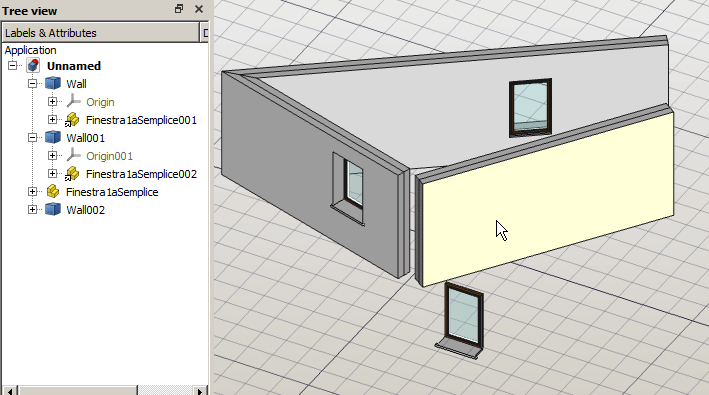The image size is (709, 395).
Task: Expand the Finestra1aSemplice node
Action: [33, 192]
